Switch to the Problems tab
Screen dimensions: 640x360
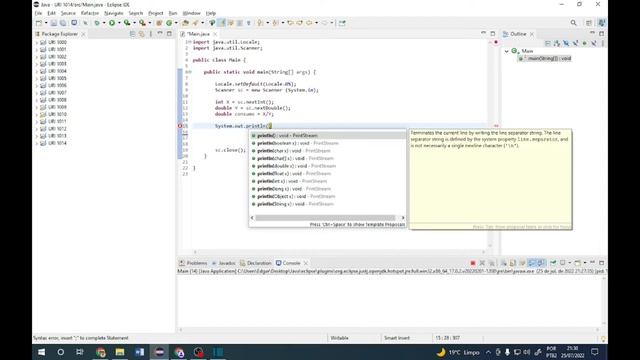[193, 263]
